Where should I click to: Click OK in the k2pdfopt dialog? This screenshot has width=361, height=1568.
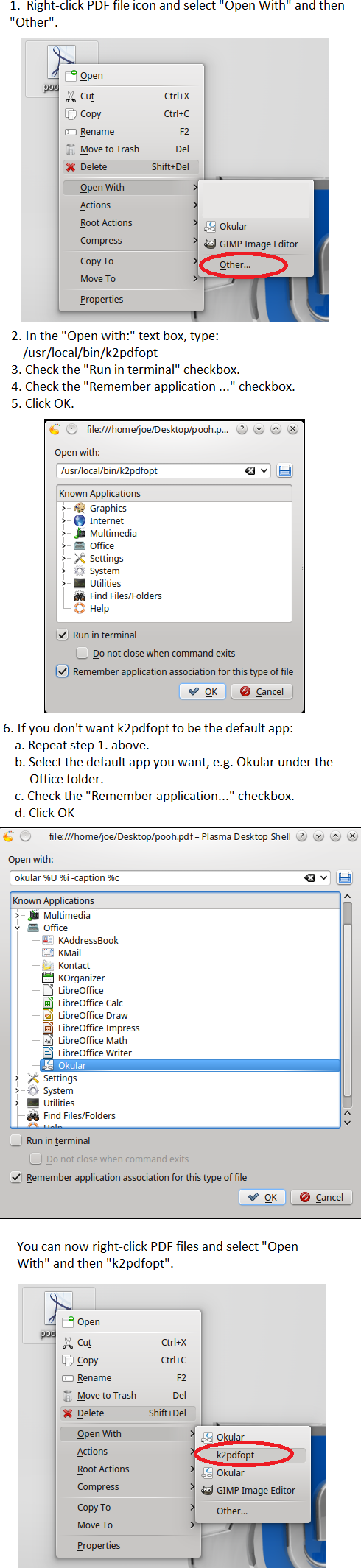tap(203, 691)
